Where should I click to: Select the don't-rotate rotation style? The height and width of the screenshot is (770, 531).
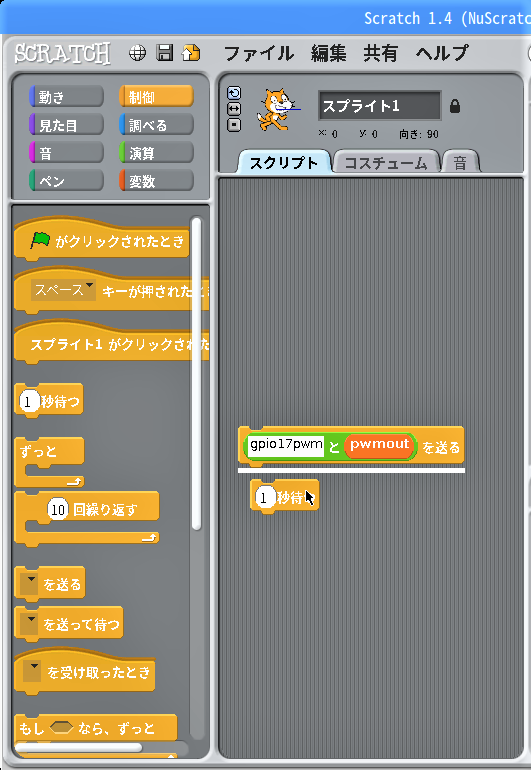pyautogui.click(x=234, y=125)
